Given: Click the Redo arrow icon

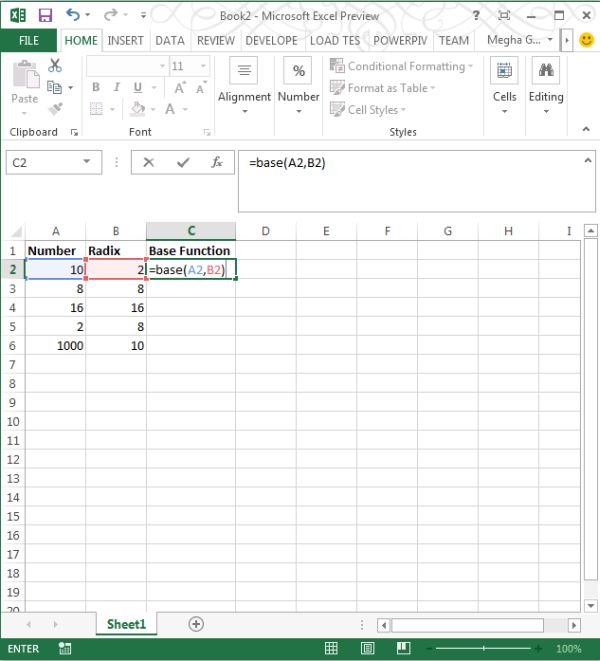Looking at the screenshot, I should (110, 15).
